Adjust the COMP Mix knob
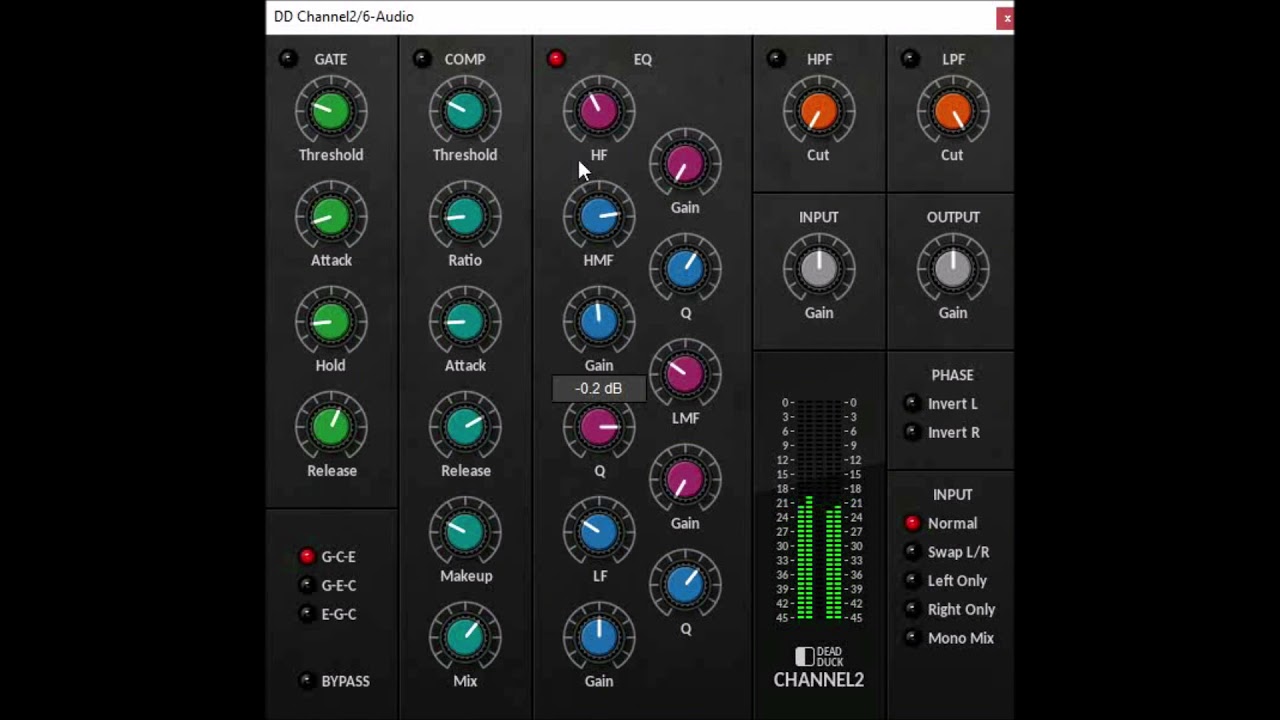Image resolution: width=1280 pixels, height=720 pixels. pyautogui.click(x=465, y=637)
